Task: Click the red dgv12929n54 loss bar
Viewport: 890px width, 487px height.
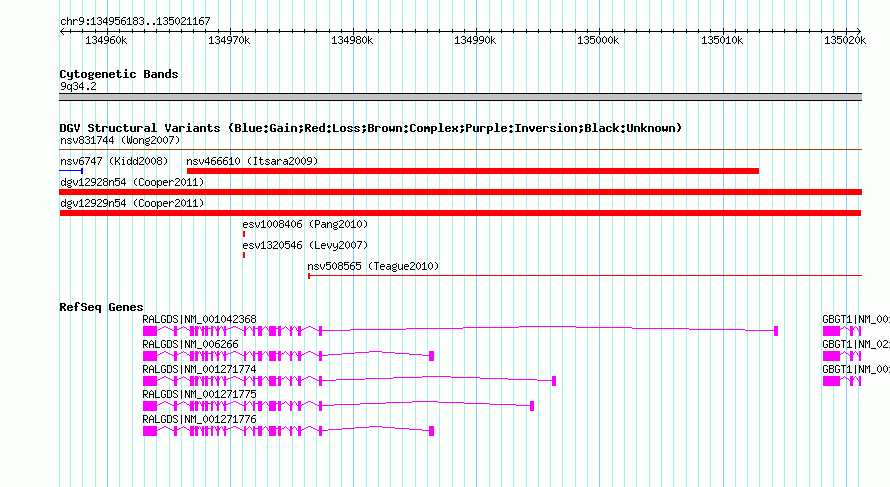Action: 460,213
